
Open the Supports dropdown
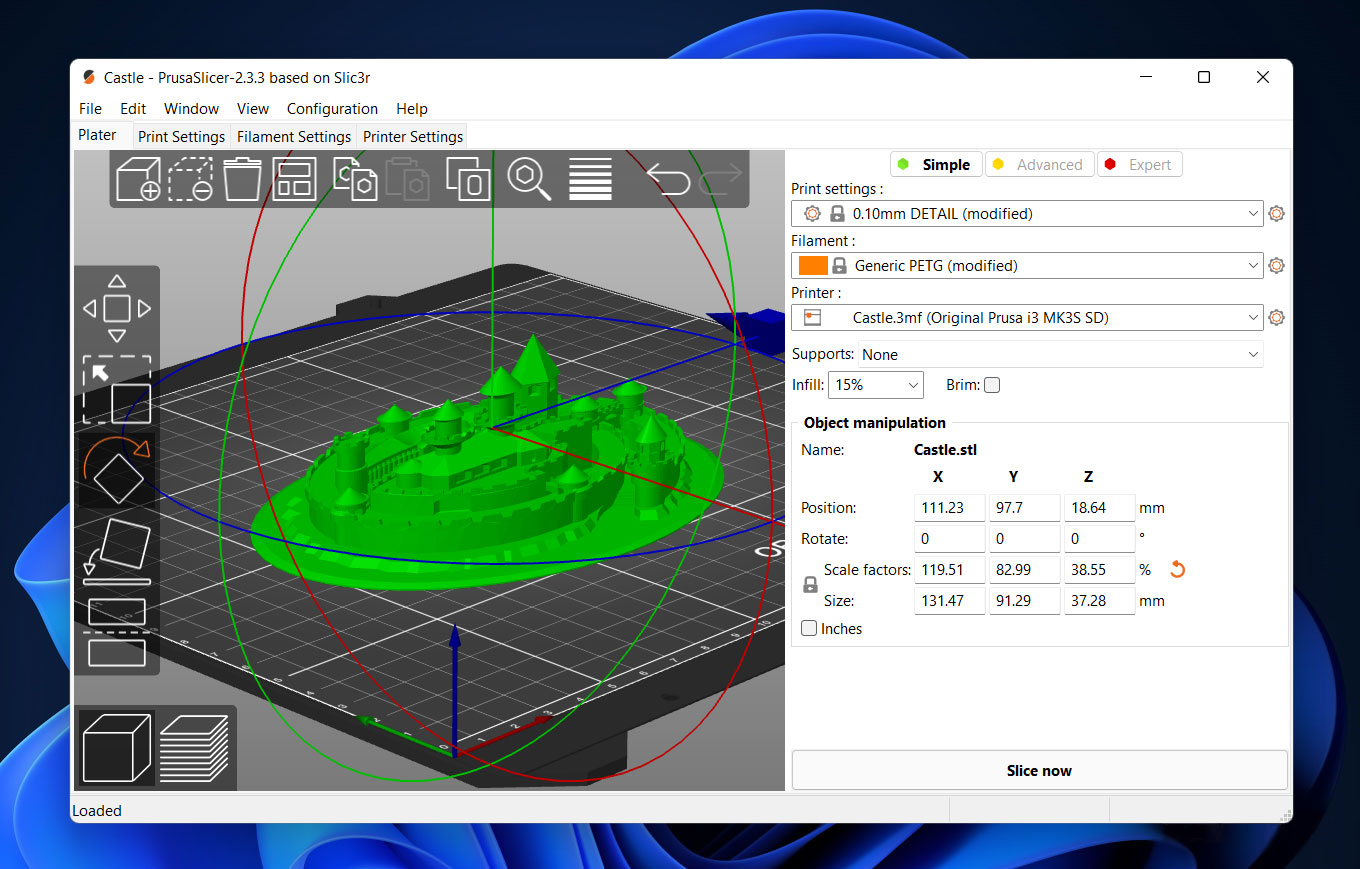tap(1253, 355)
